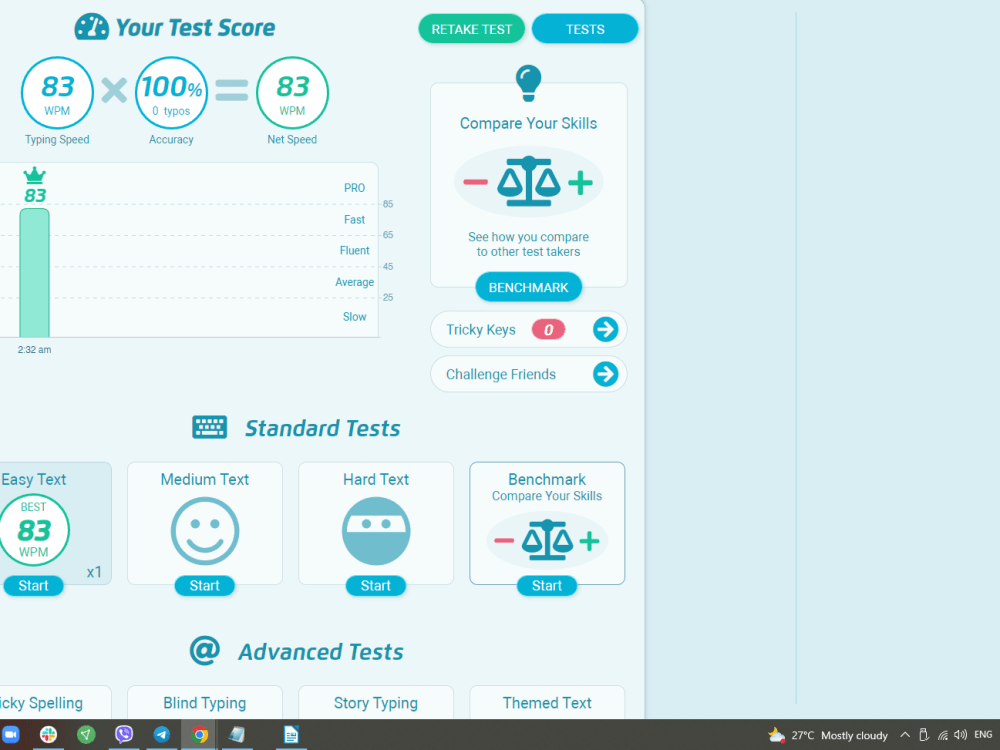Image resolution: width=1000 pixels, height=750 pixels.
Task: Click the keyboard icon beside Standard Tests
Action: click(x=209, y=427)
